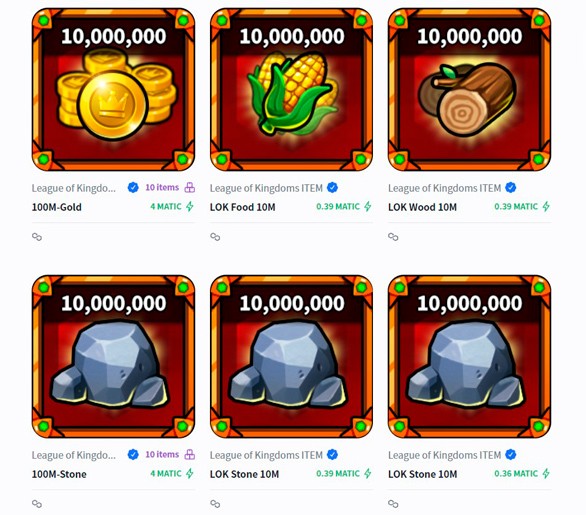Click the bundle icon beside 10 items on 100M-Stone
This screenshot has width=586, height=515.
pos(190,454)
